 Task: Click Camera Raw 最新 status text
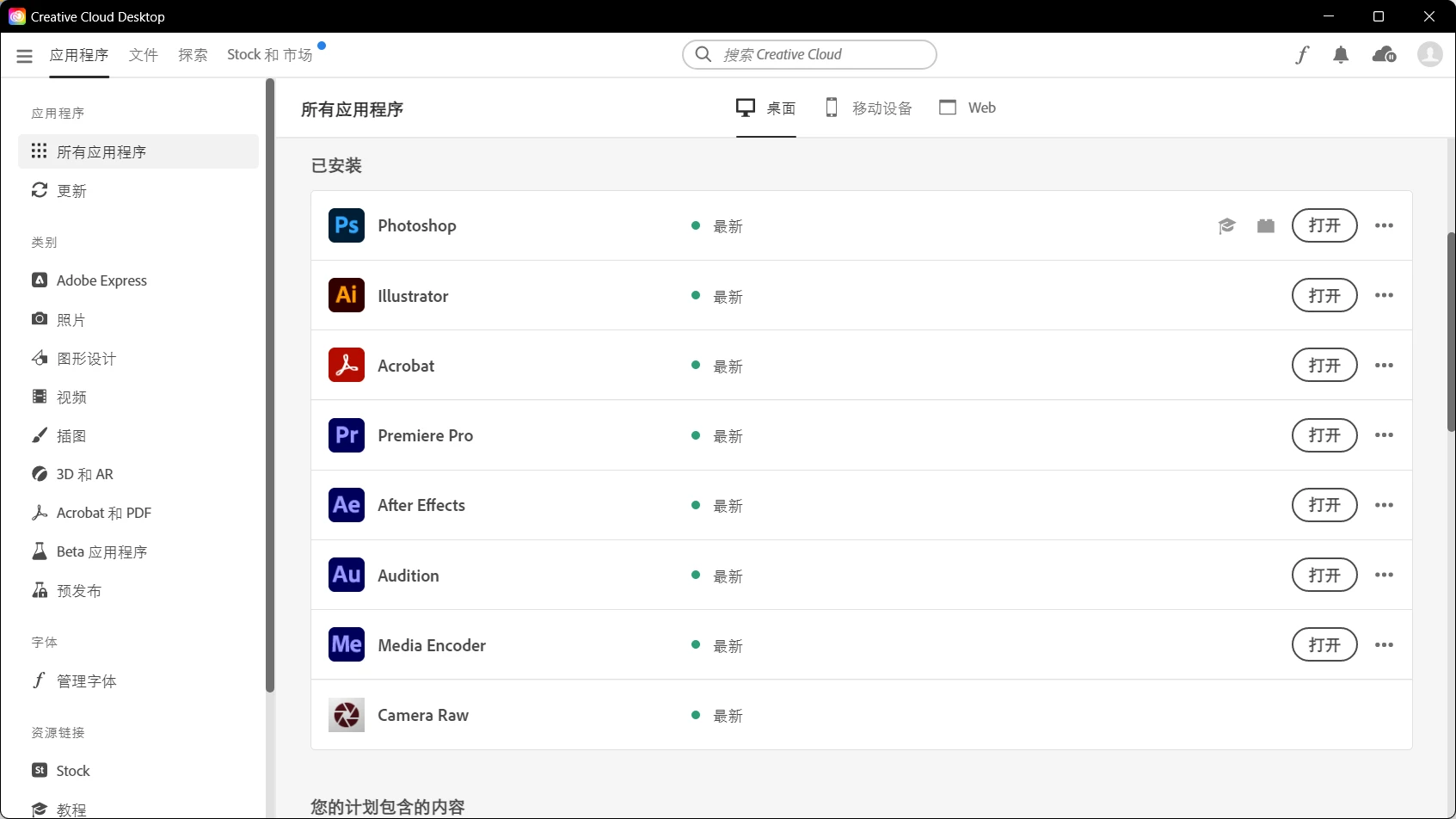[728, 716]
